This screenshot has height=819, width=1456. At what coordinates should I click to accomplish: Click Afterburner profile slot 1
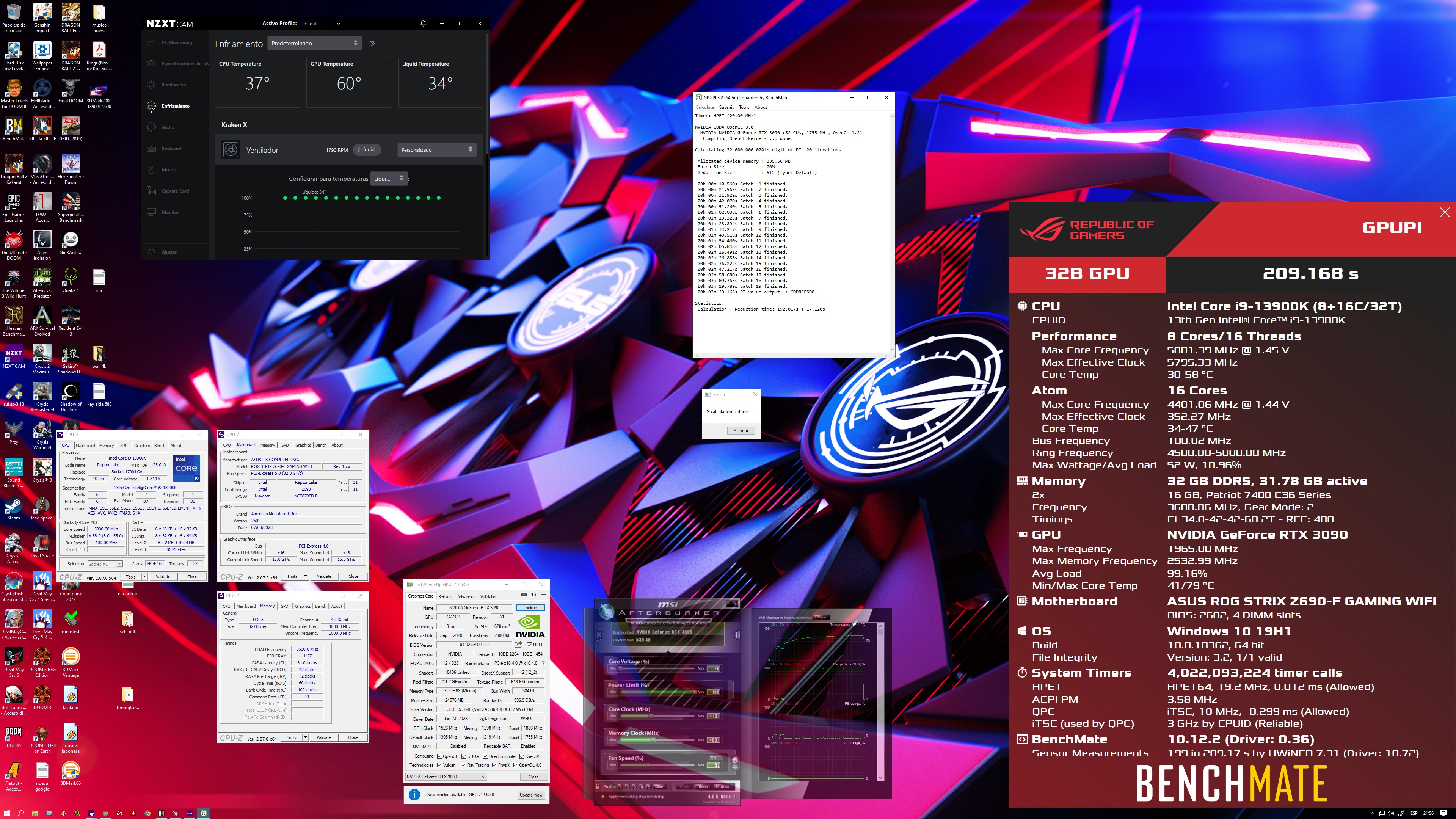point(621,787)
